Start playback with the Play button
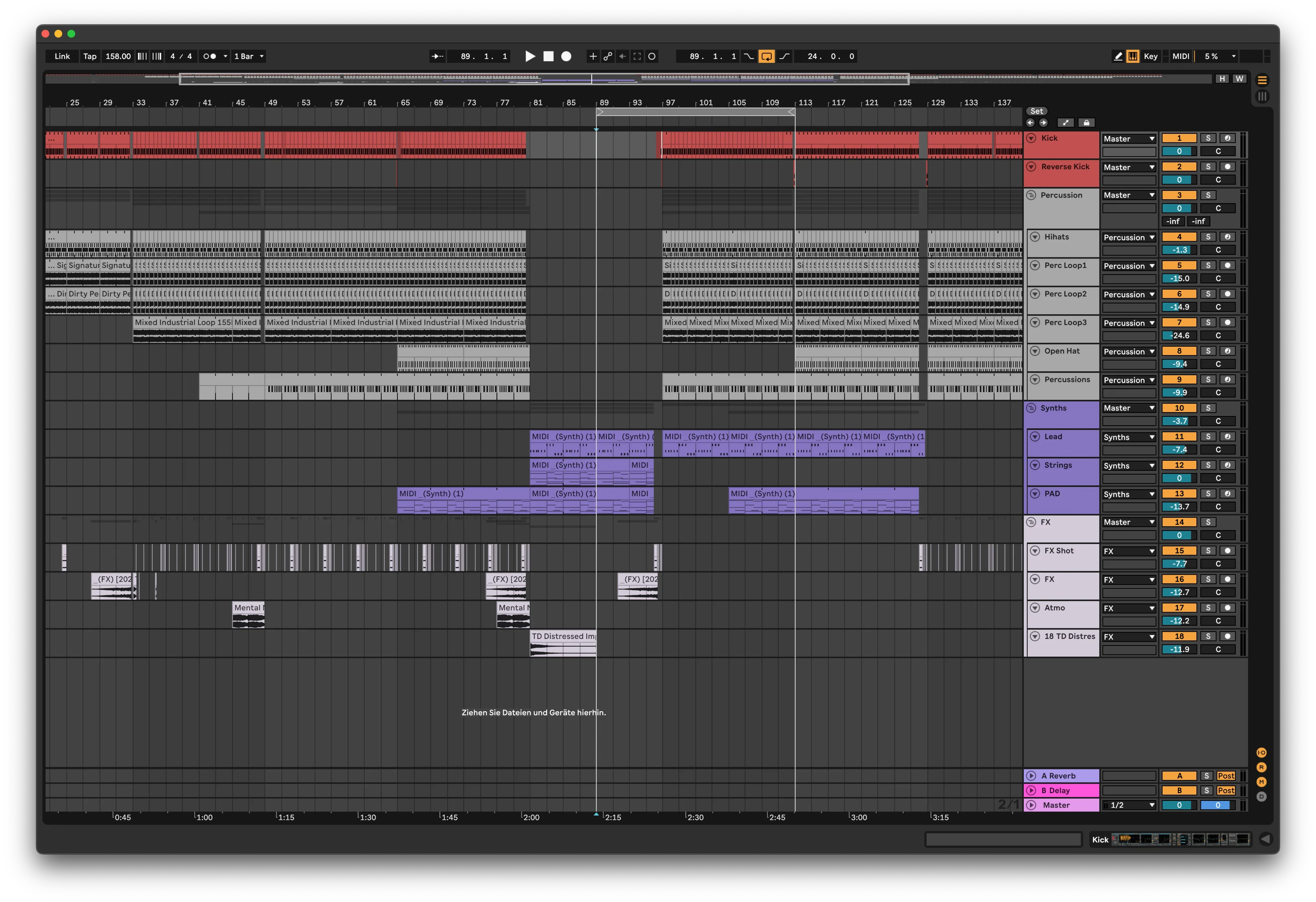 [x=530, y=56]
